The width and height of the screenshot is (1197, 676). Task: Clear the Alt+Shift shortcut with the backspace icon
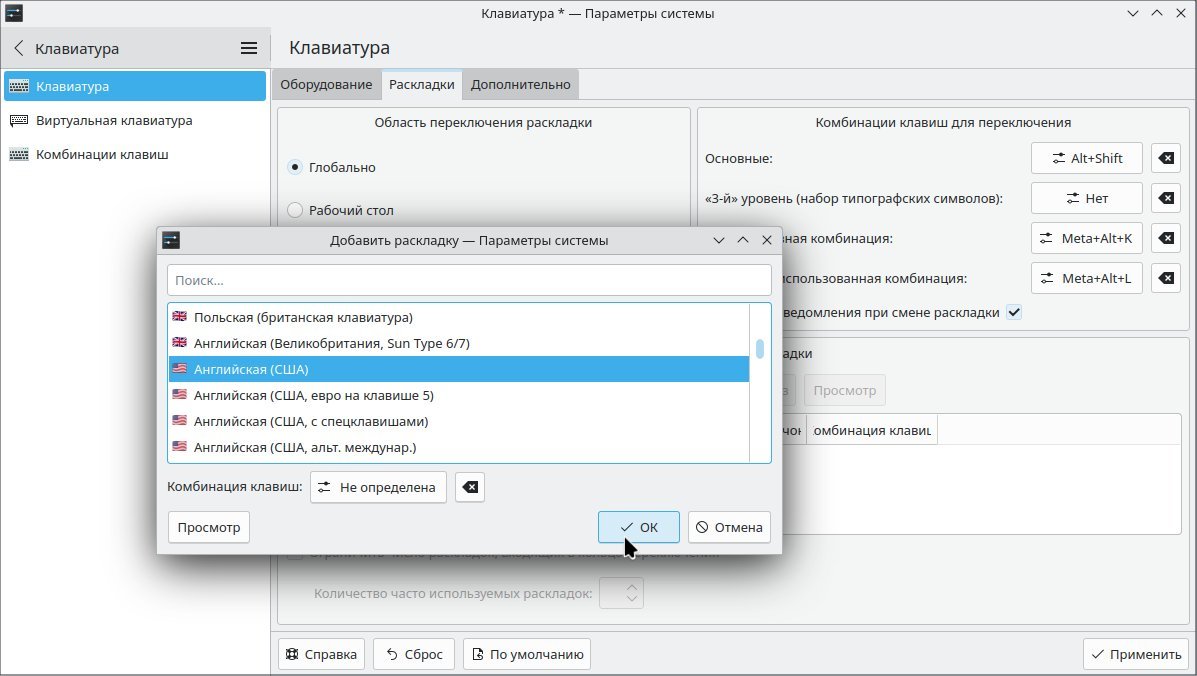tap(1165, 158)
